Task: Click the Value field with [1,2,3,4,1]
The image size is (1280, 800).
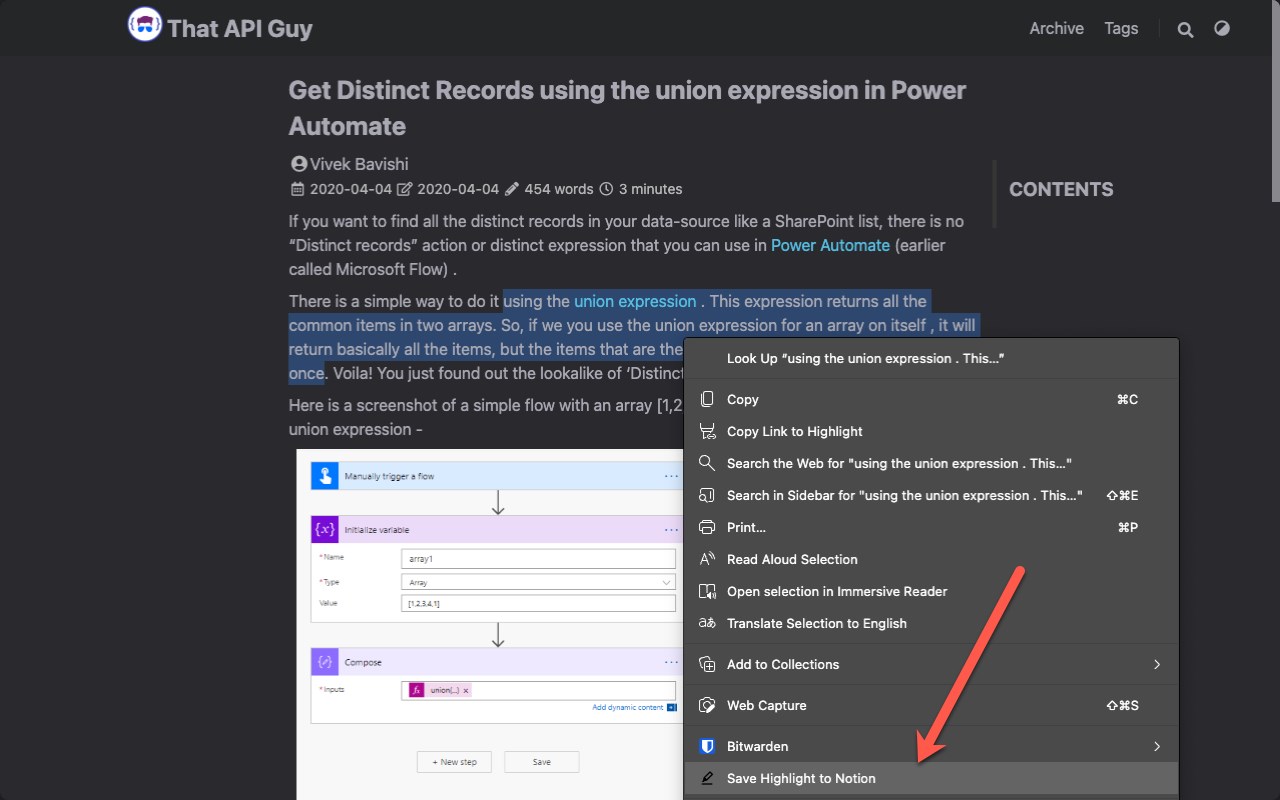Action: 538,603
